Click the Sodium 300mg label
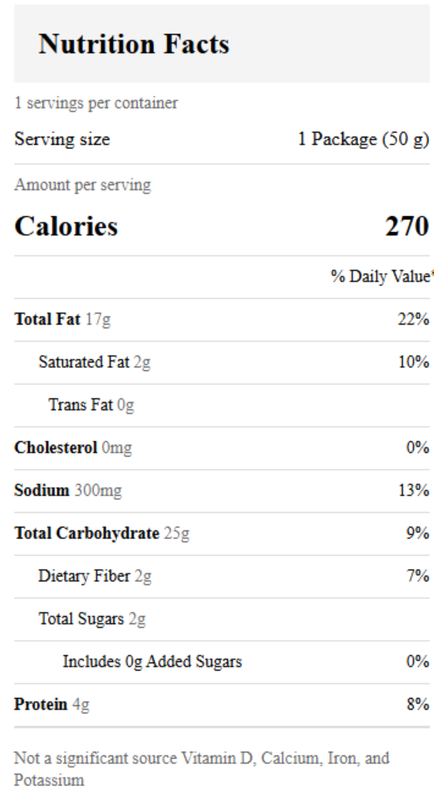Viewport: 434px width, 800px height. pos(68,491)
